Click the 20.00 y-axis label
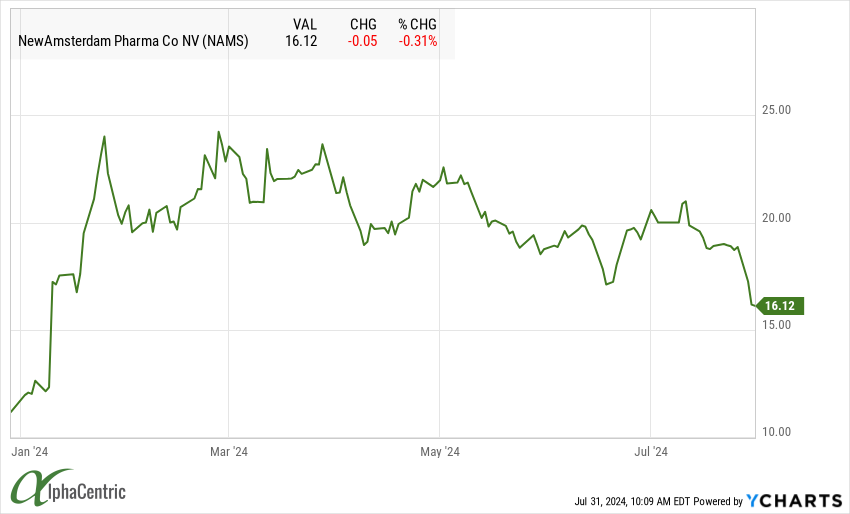850x514 pixels. [776, 218]
